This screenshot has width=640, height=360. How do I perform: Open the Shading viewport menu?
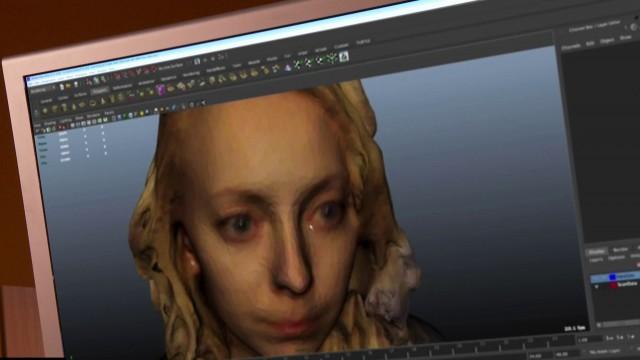coord(49,122)
